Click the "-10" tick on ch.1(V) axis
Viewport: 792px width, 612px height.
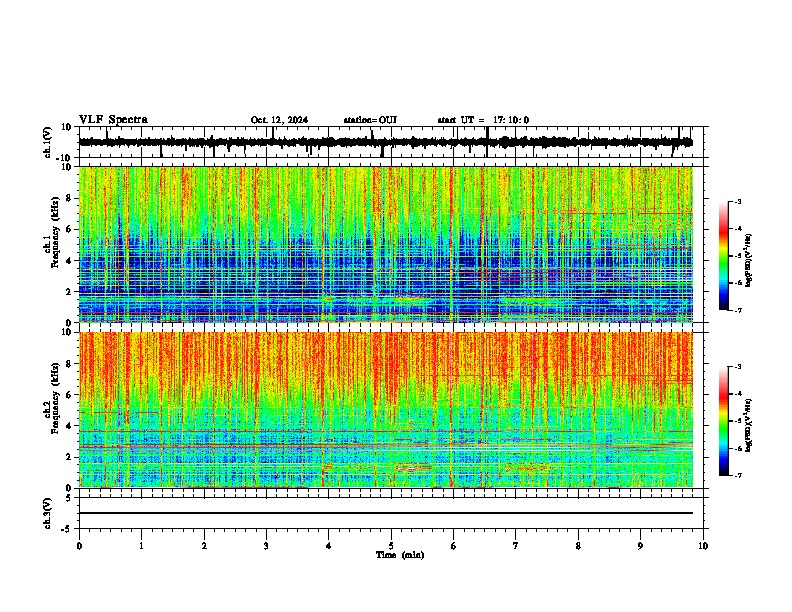click(x=65, y=158)
